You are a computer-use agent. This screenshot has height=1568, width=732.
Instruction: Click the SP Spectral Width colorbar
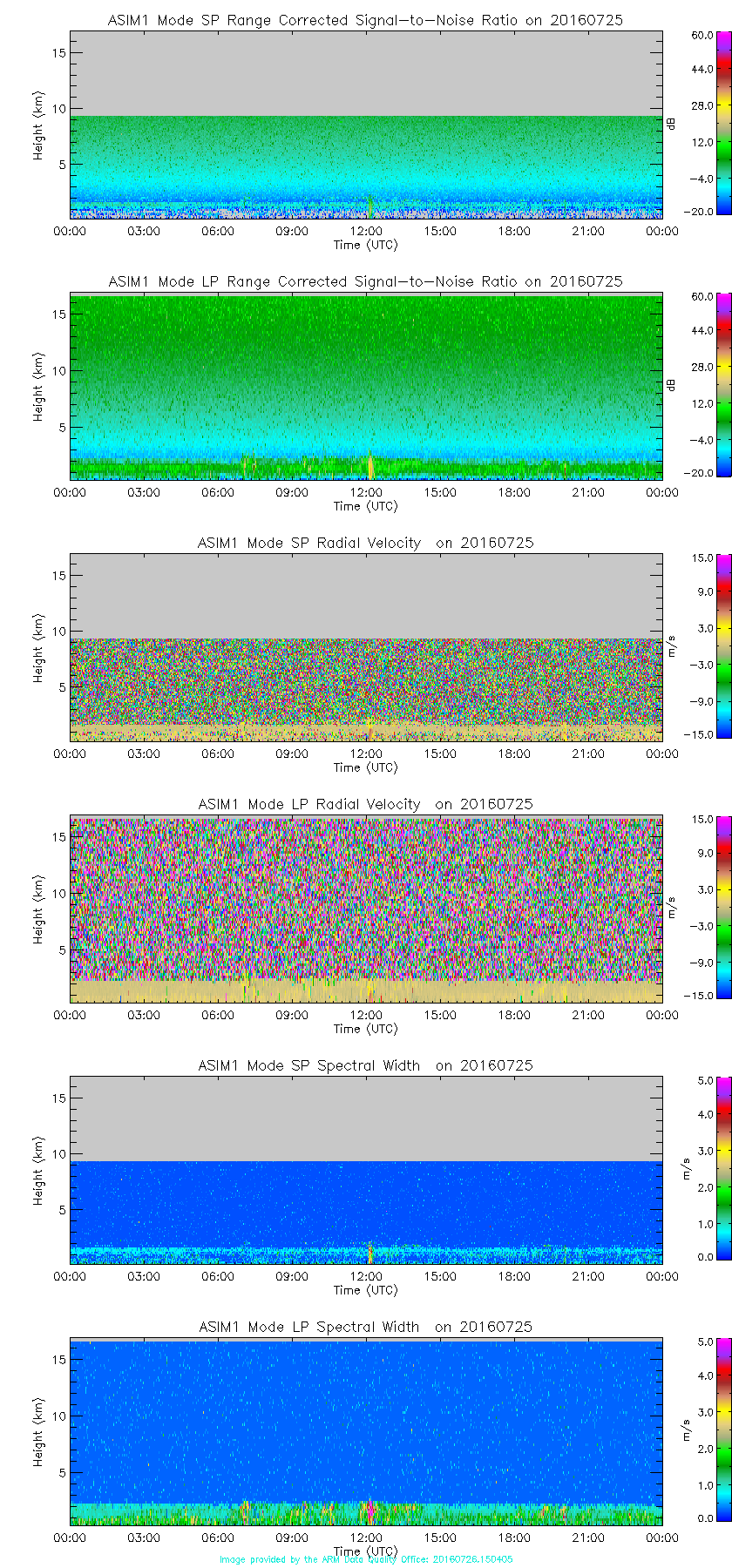pyautogui.click(x=723, y=1169)
